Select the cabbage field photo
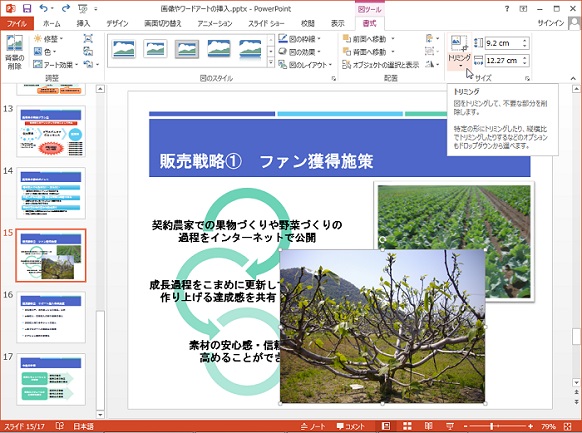Screen dimensions: 582x433 point(454,216)
